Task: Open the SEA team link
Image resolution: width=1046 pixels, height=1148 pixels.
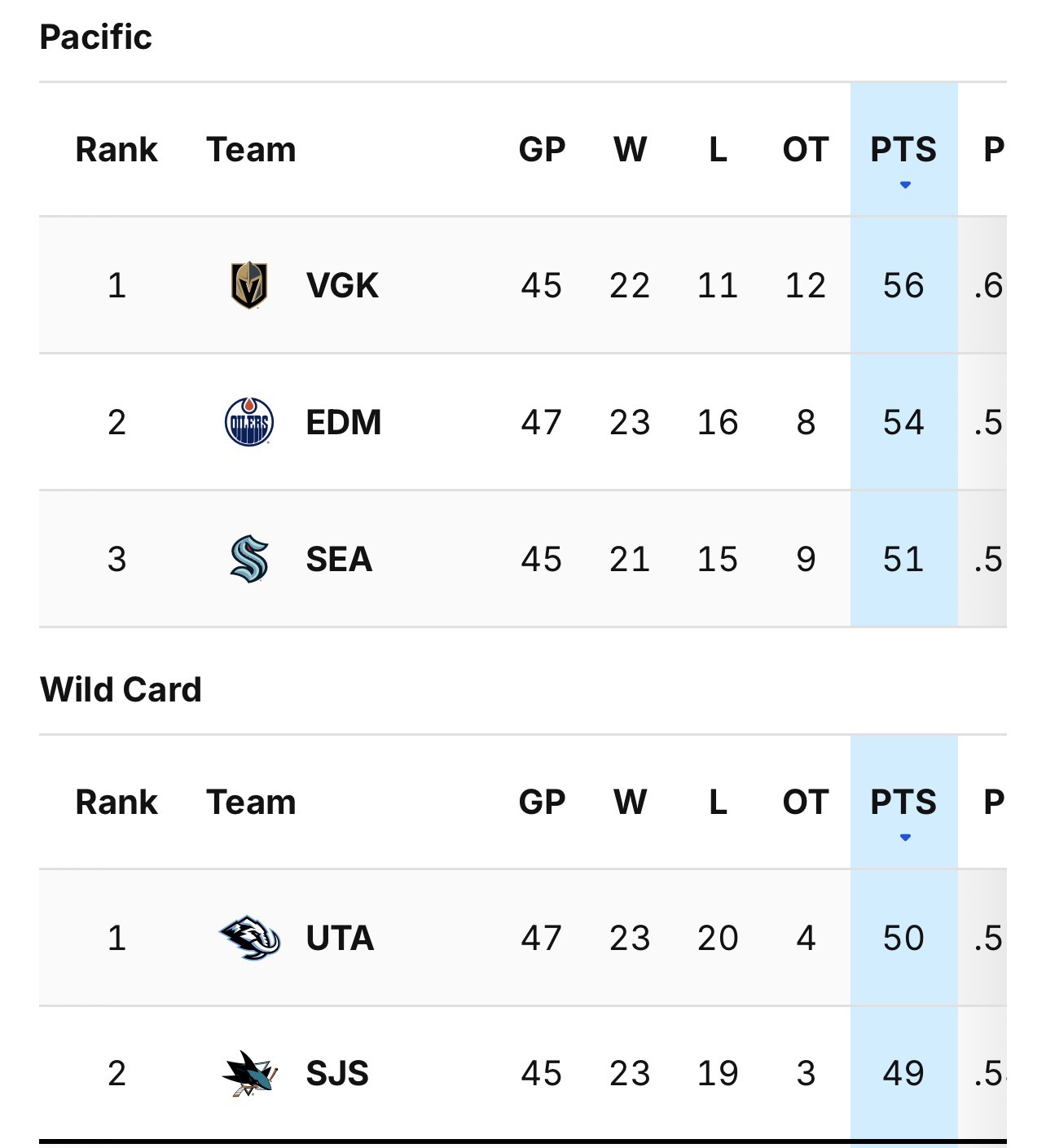Action: (x=339, y=560)
